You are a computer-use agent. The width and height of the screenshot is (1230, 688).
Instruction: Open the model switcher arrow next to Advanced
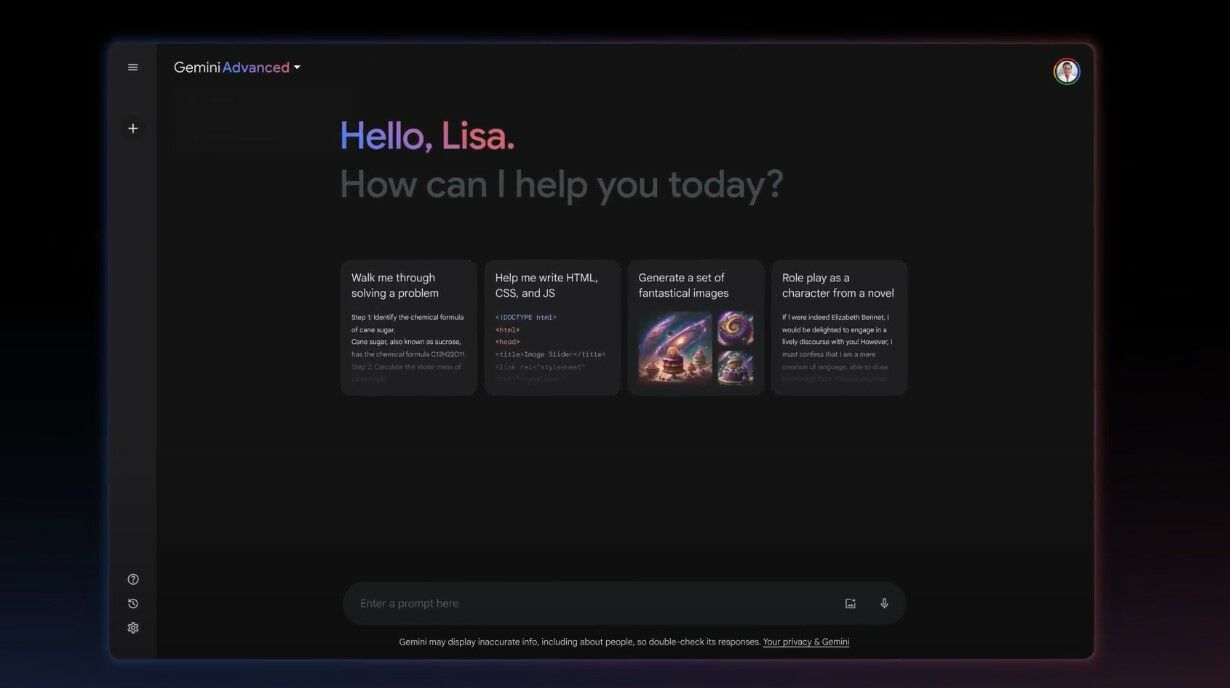pyautogui.click(x=296, y=67)
